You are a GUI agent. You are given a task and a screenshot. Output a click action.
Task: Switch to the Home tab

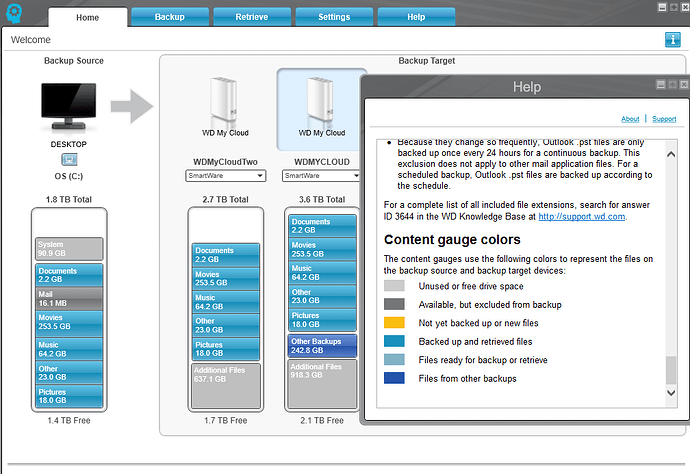(x=88, y=18)
